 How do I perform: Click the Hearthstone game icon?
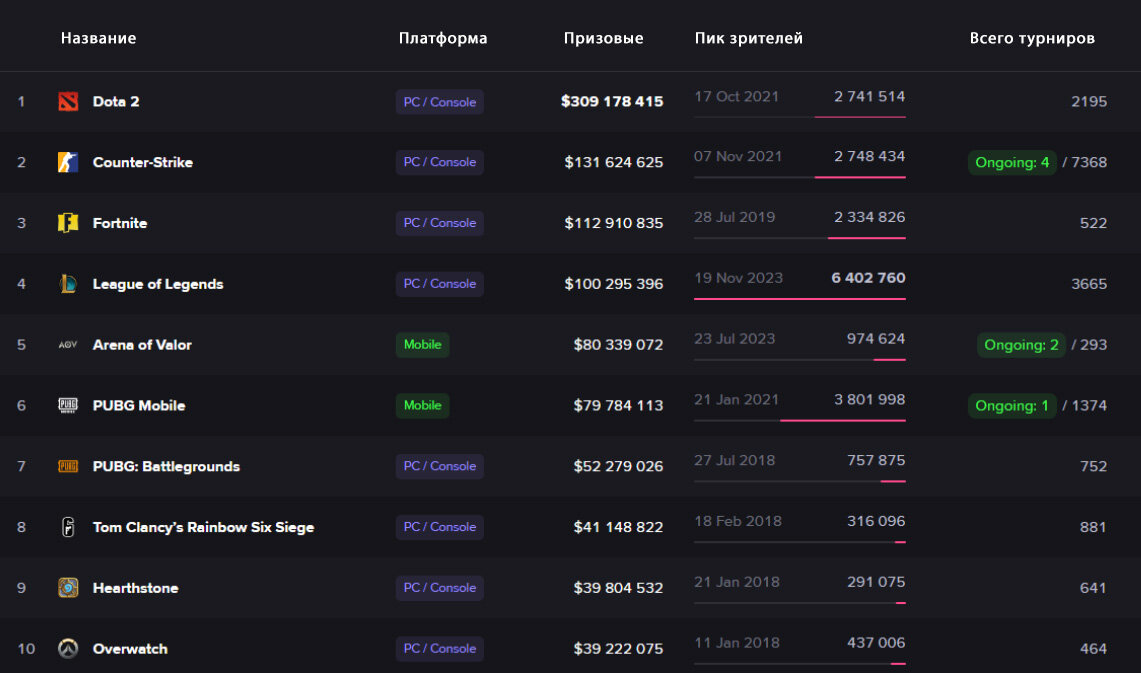pyautogui.click(x=68, y=588)
